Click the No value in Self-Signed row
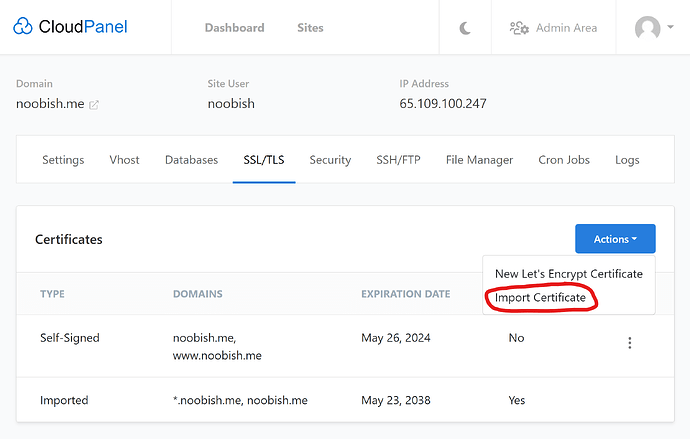Image resolution: width=690 pixels, height=439 pixels. pyautogui.click(x=516, y=338)
